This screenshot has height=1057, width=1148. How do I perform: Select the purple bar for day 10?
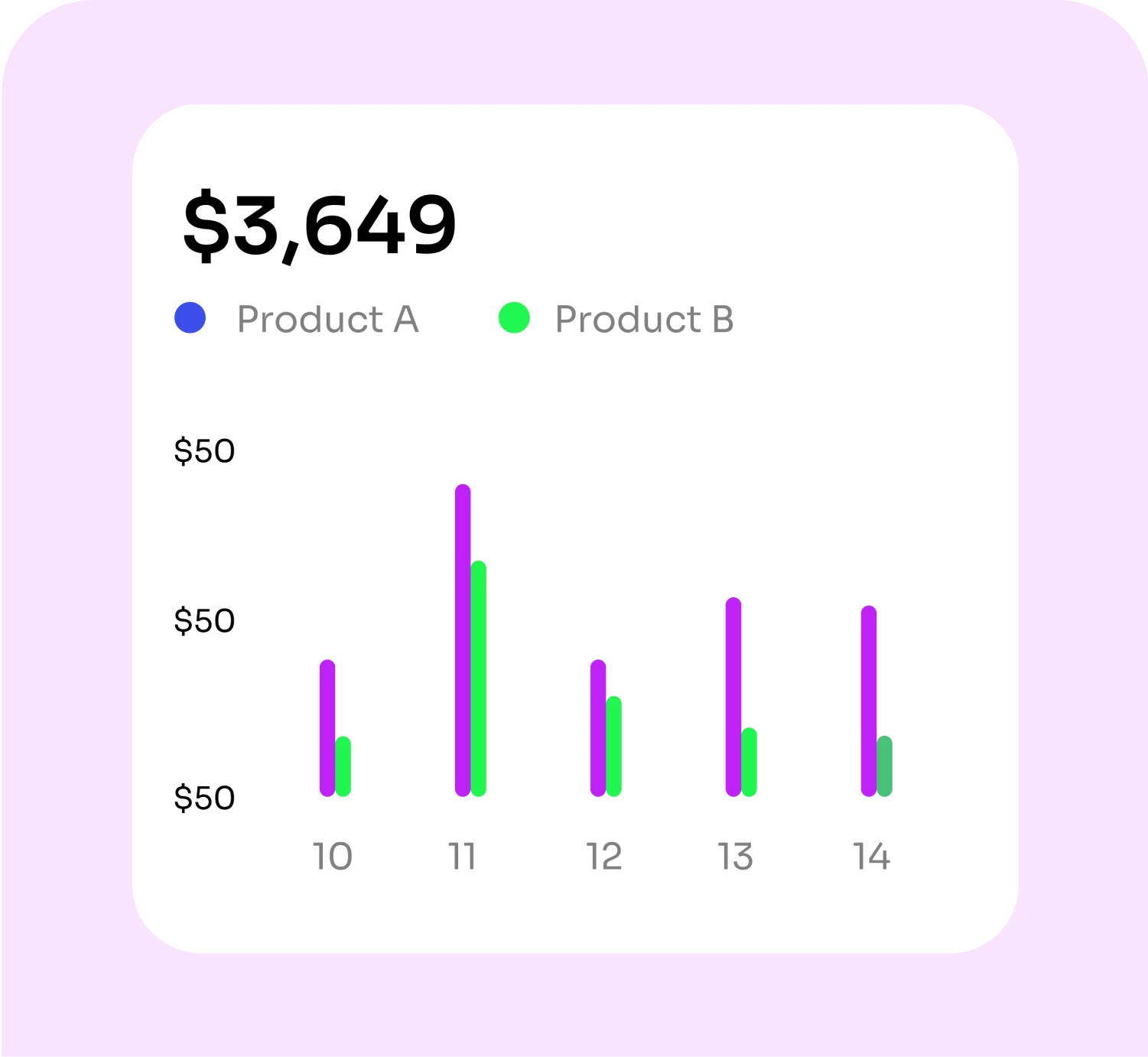point(327,727)
